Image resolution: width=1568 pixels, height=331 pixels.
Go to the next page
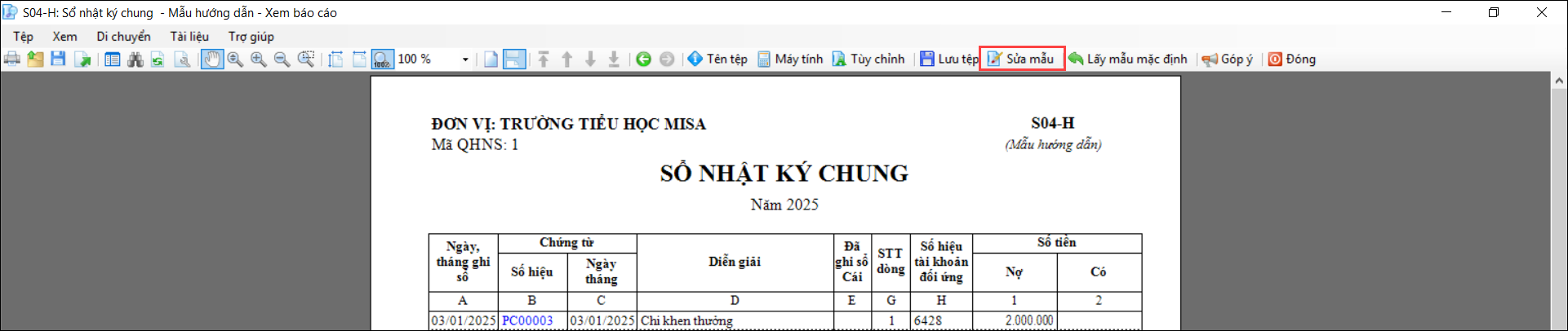(591, 59)
